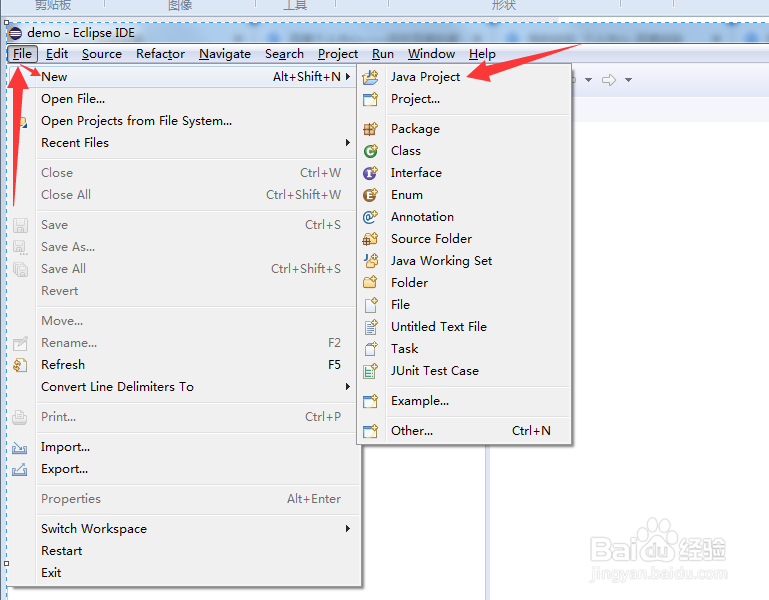This screenshot has height=600, width=769.
Task: Open dropdown beside forward navigation arrow
Action: coord(628,80)
